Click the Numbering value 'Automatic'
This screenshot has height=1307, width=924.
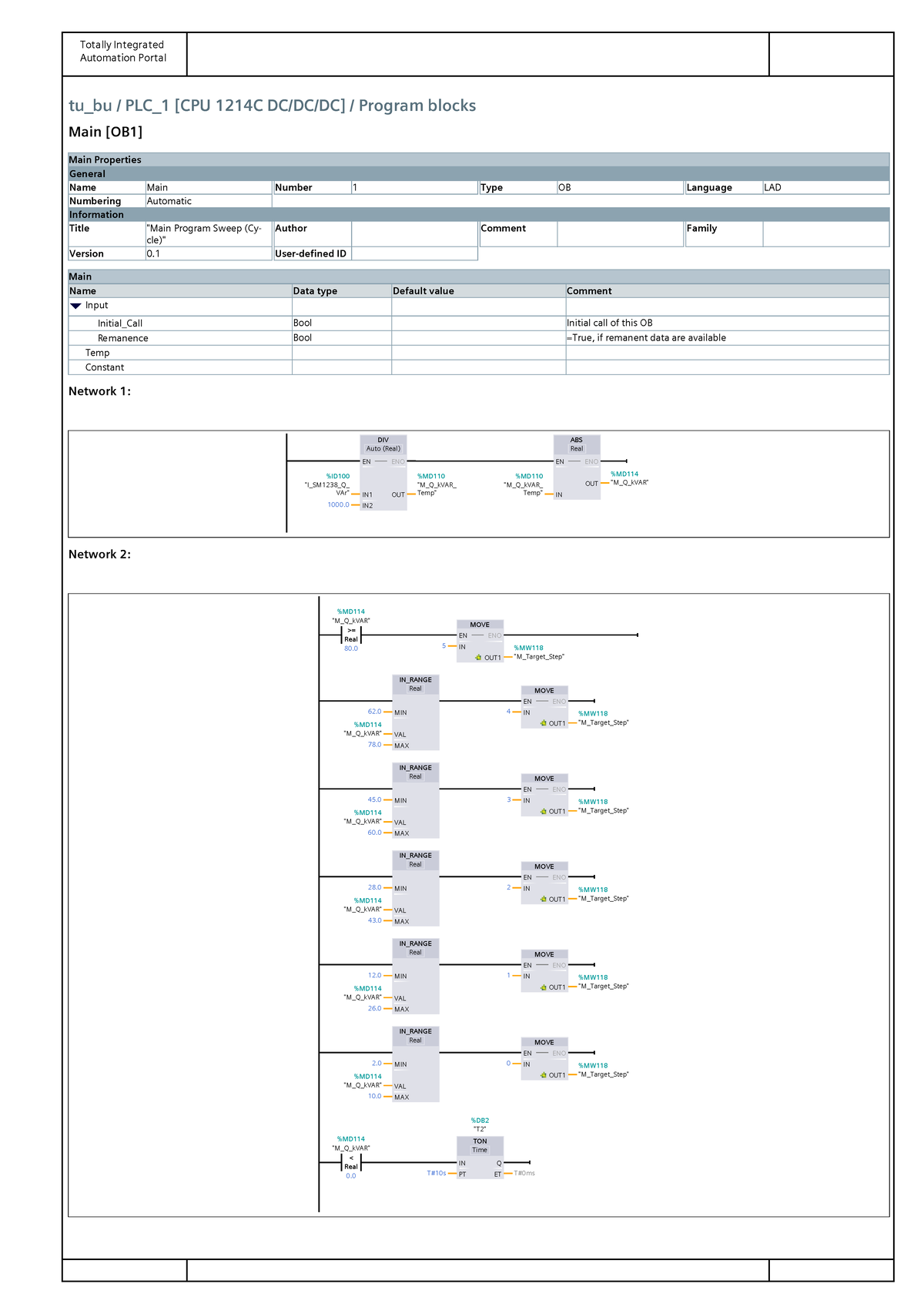coord(169,201)
